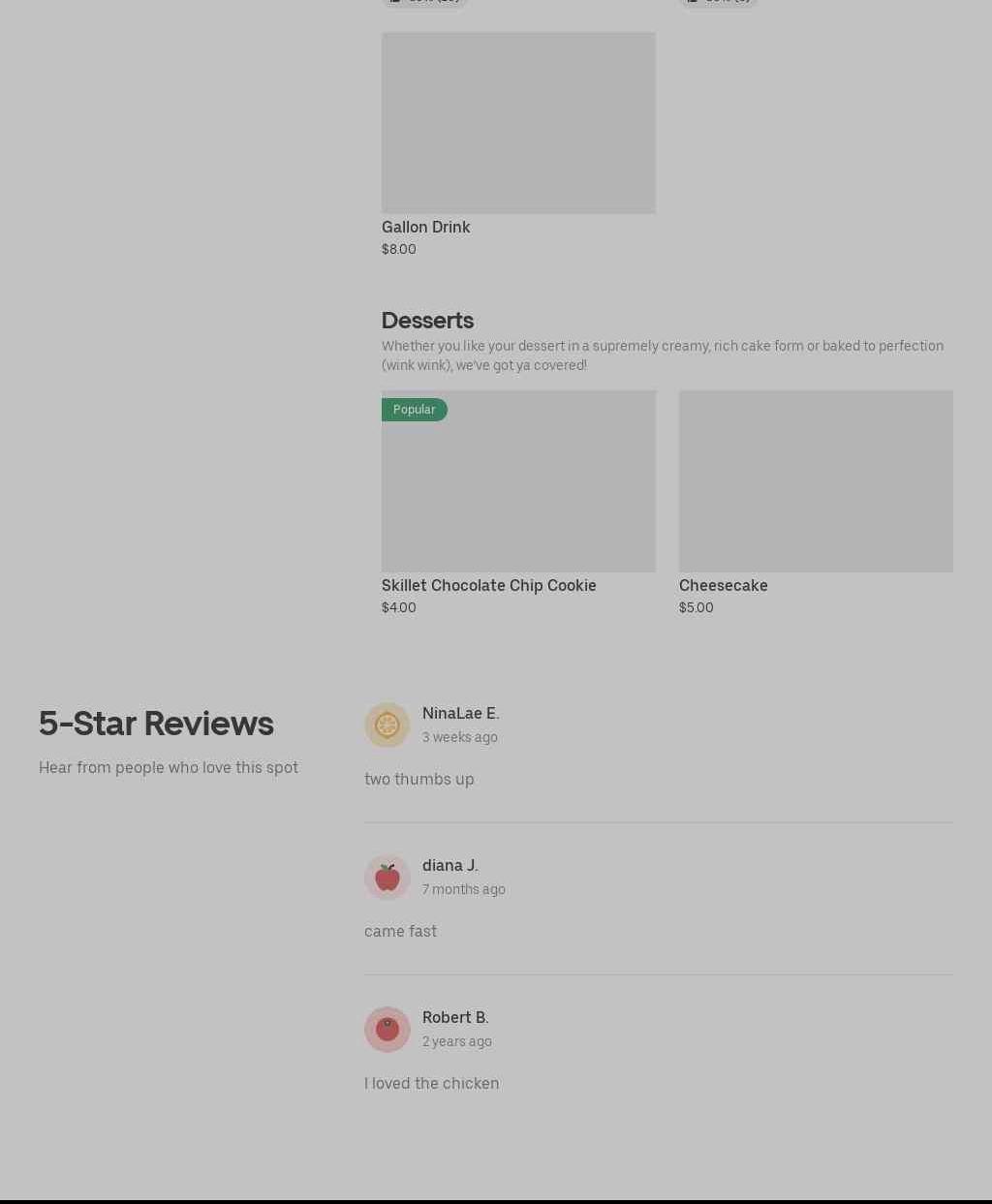The width and height of the screenshot is (992, 1204).
Task: Click the green Popular badge
Action: click(414, 409)
